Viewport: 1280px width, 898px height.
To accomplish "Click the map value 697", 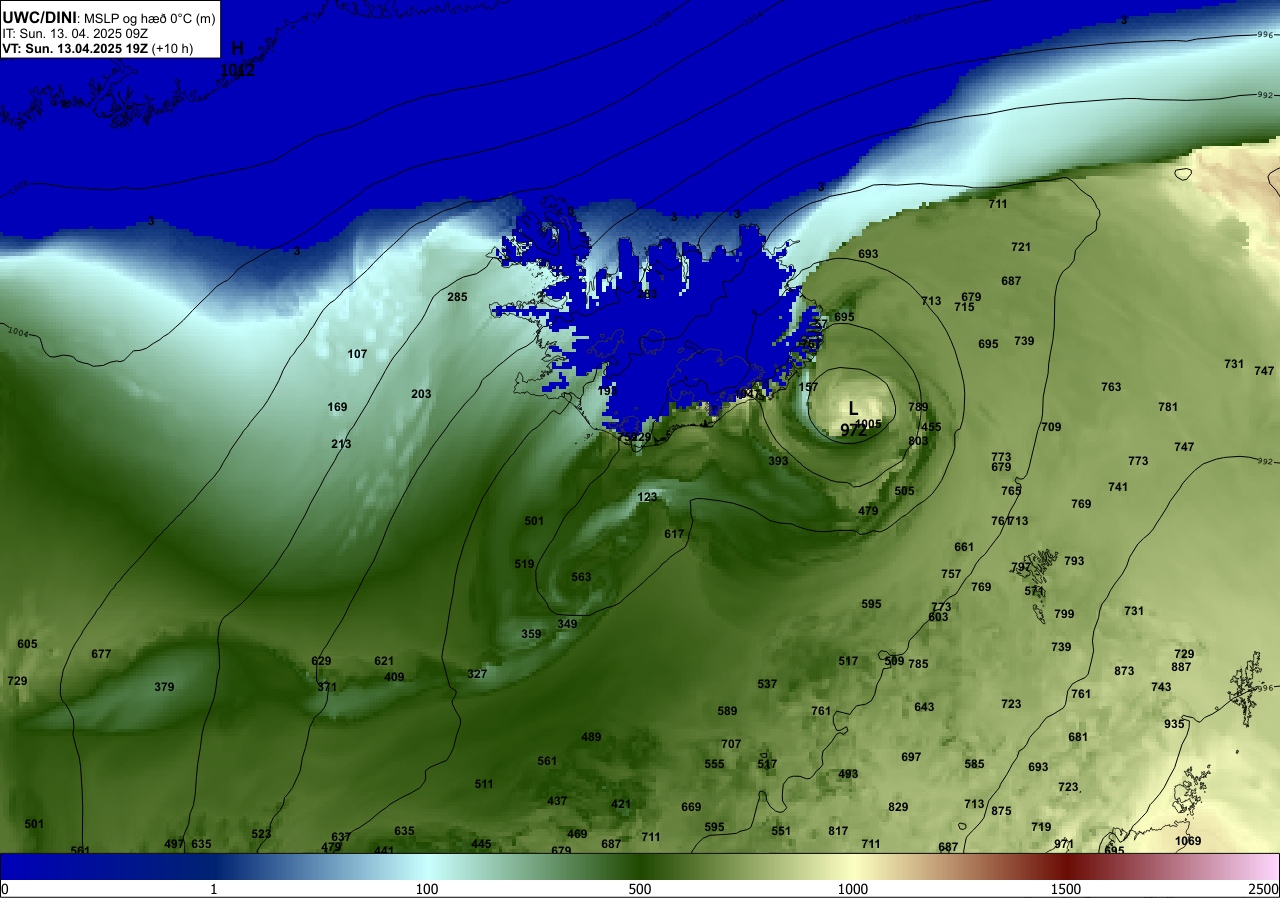I will point(911,757).
